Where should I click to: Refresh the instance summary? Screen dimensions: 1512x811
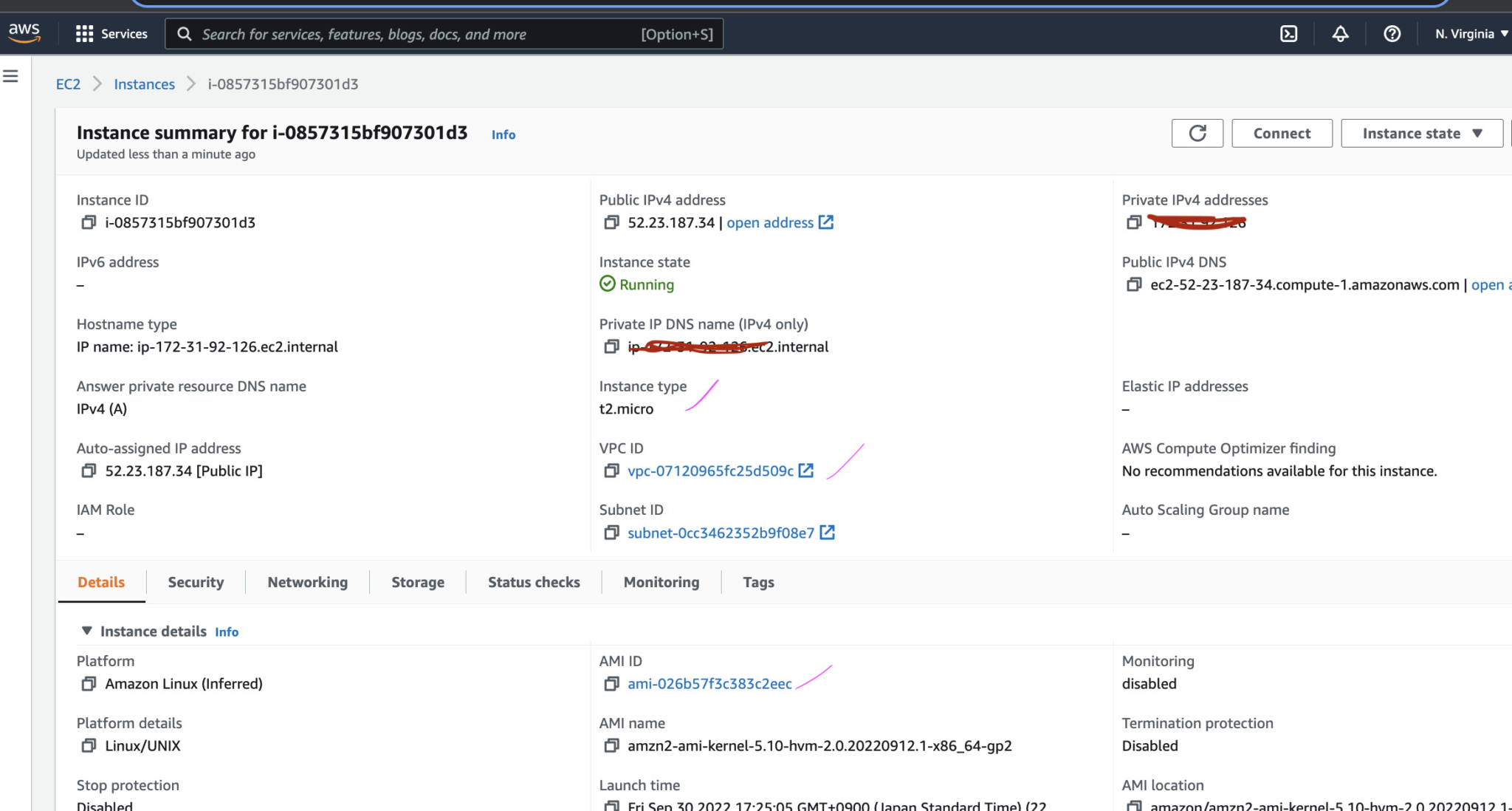[1197, 133]
